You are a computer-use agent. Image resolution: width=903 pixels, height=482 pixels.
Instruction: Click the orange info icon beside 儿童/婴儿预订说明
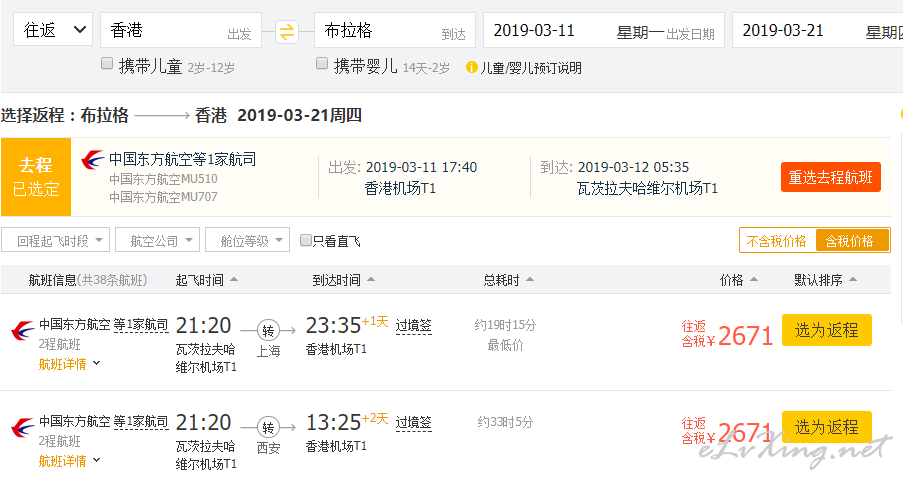pyautogui.click(x=471, y=68)
